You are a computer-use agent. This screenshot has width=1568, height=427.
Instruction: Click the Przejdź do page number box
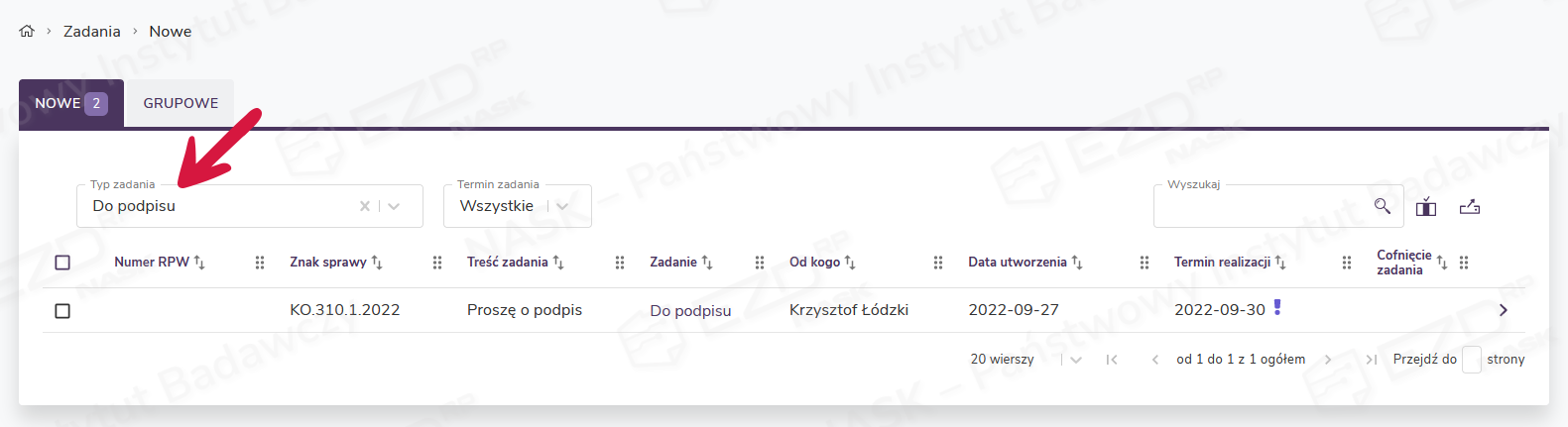pos(1472,360)
